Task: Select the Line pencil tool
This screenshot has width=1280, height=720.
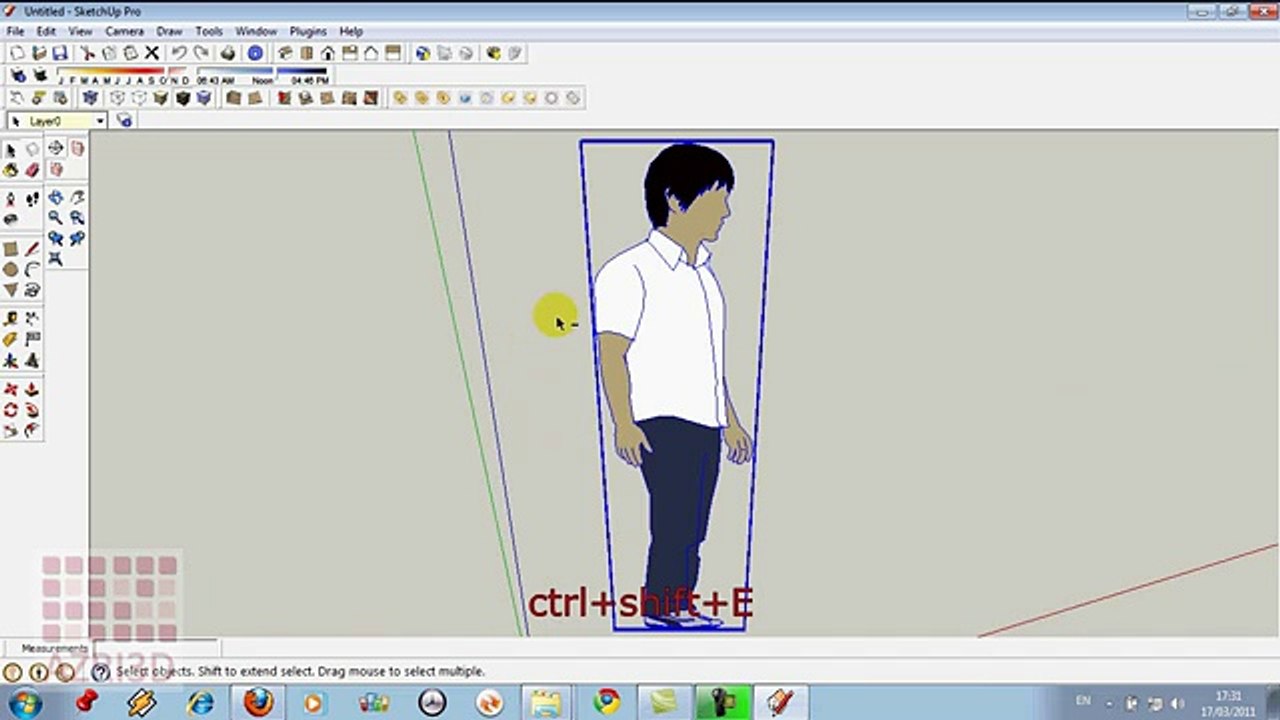Action: (32, 249)
